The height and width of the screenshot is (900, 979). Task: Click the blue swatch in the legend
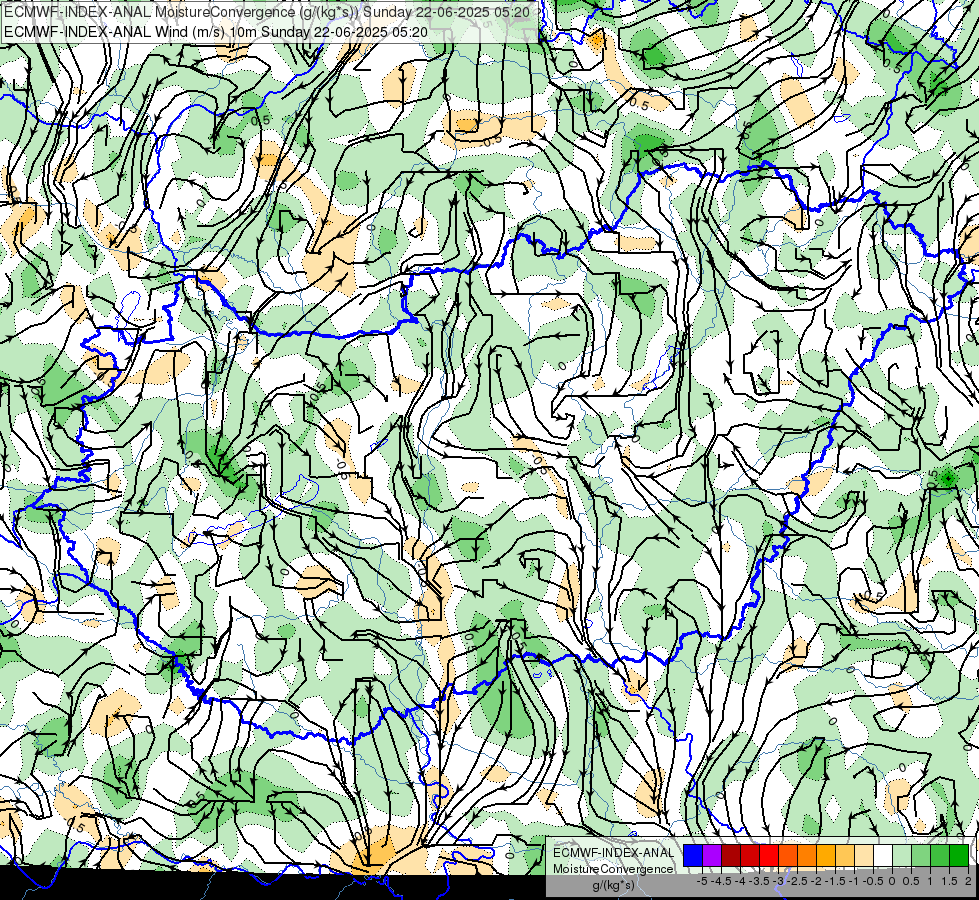click(x=693, y=856)
